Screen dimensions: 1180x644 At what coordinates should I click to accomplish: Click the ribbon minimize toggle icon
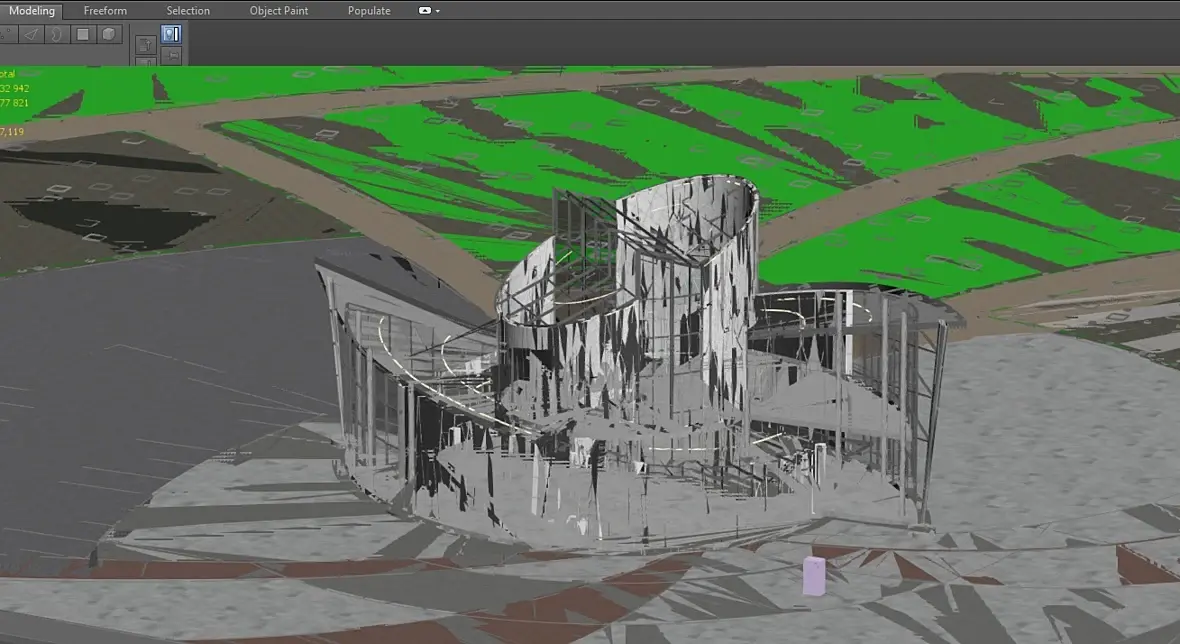click(x=425, y=11)
